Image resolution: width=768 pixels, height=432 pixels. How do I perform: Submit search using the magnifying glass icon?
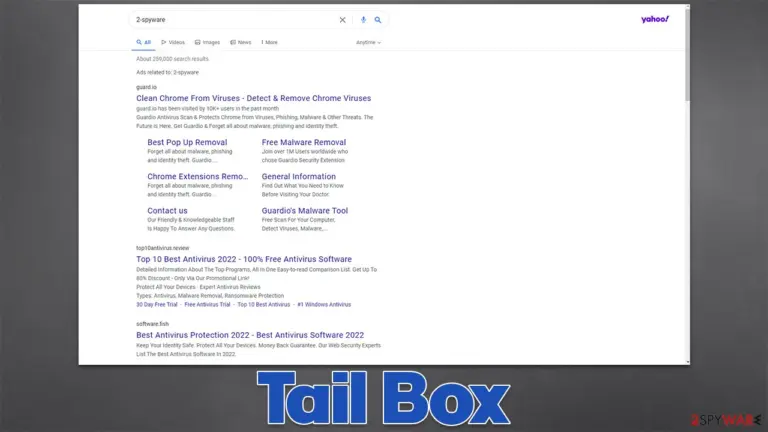pyautogui.click(x=378, y=20)
